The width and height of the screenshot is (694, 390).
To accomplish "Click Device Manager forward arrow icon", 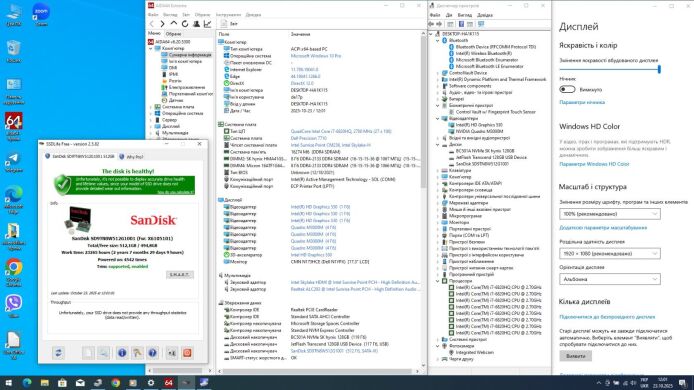I will pos(439,24).
